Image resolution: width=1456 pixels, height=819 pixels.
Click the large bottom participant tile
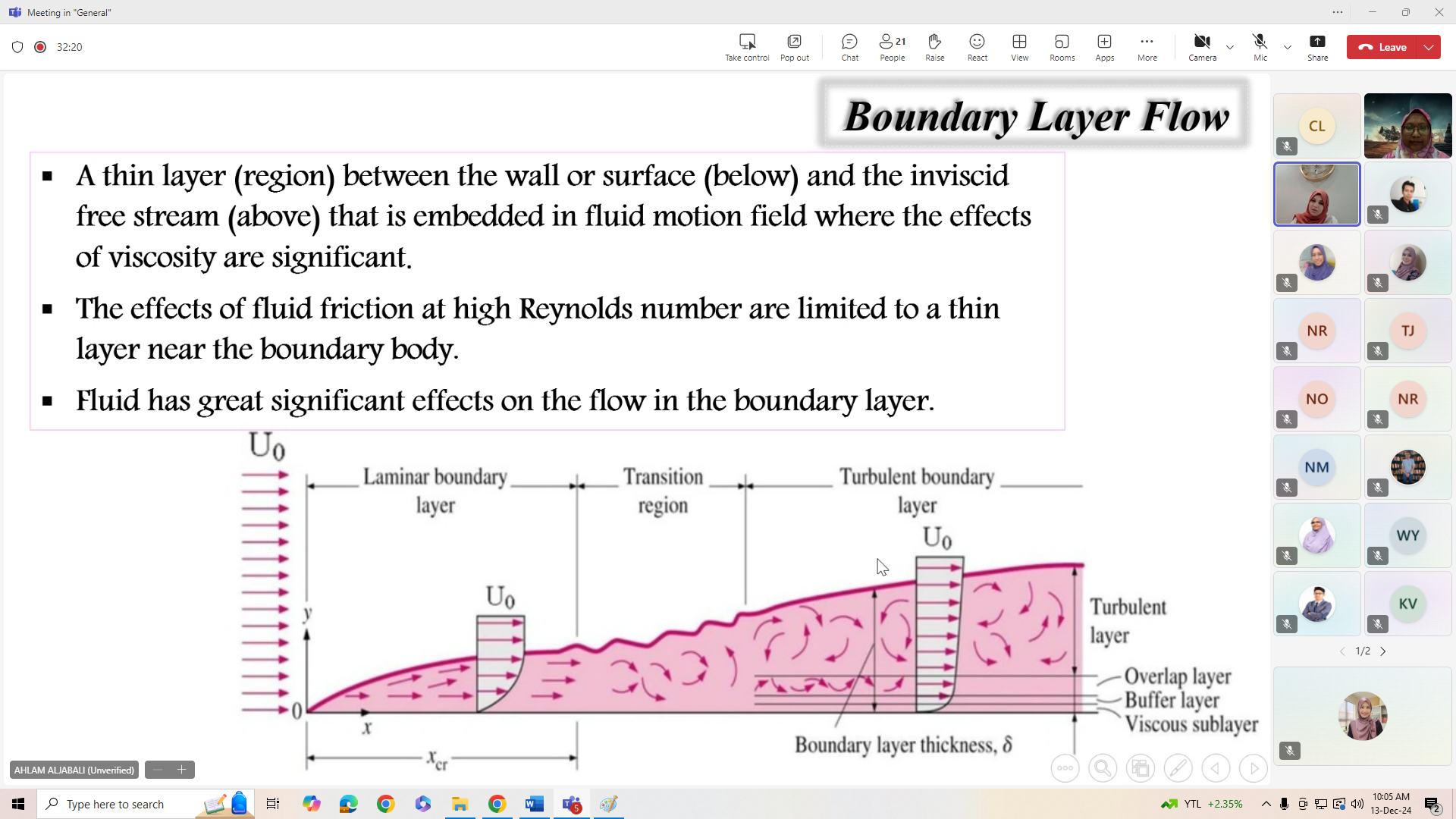pos(1363,716)
